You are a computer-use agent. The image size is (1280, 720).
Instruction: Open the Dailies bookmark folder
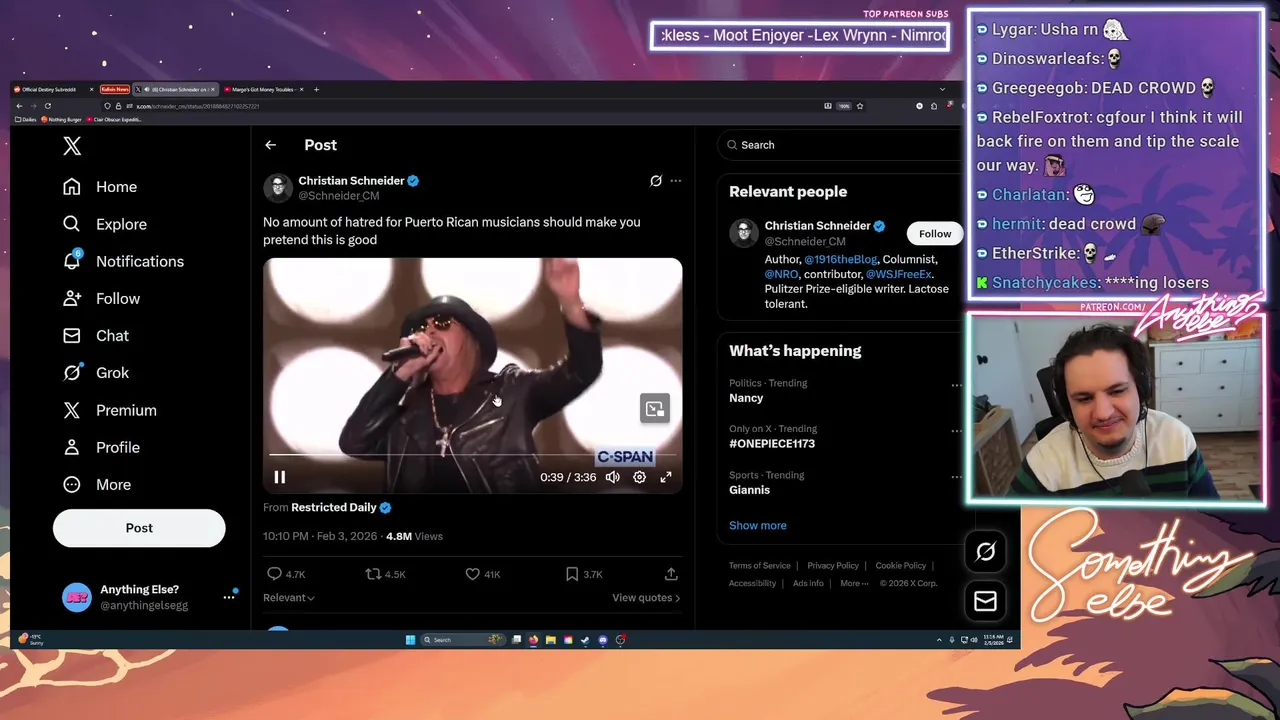(x=26, y=120)
